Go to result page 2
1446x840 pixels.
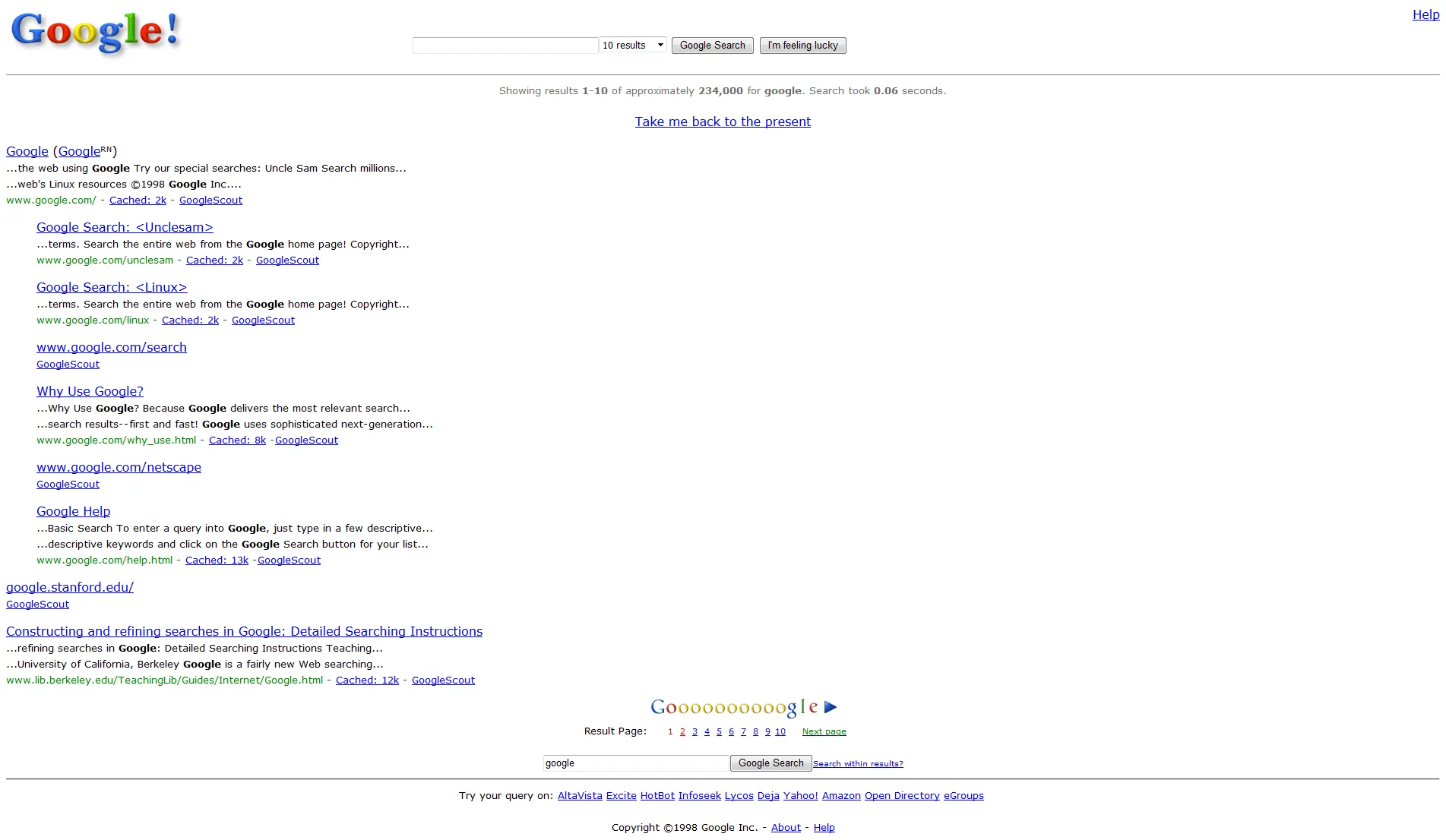682,731
